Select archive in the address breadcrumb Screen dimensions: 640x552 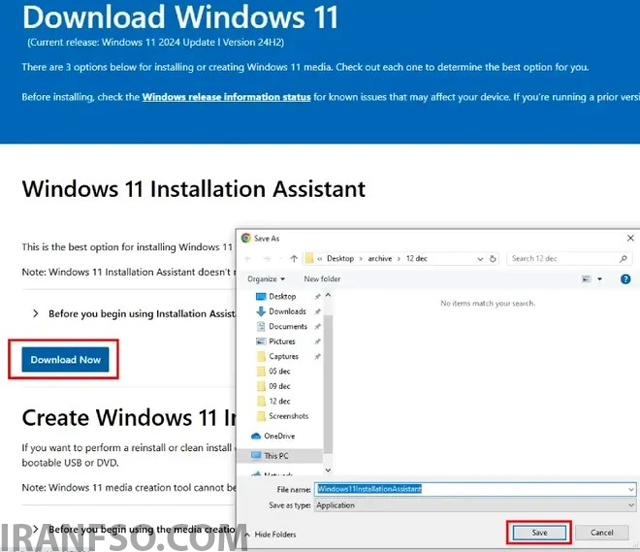(380, 258)
